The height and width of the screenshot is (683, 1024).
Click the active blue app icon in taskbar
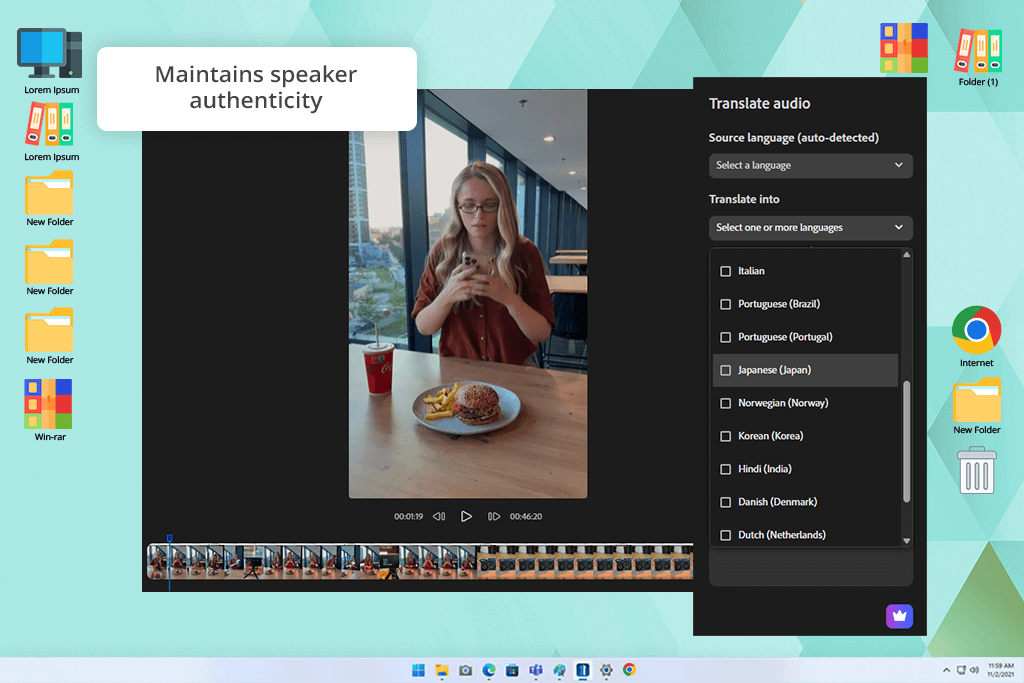pos(583,670)
